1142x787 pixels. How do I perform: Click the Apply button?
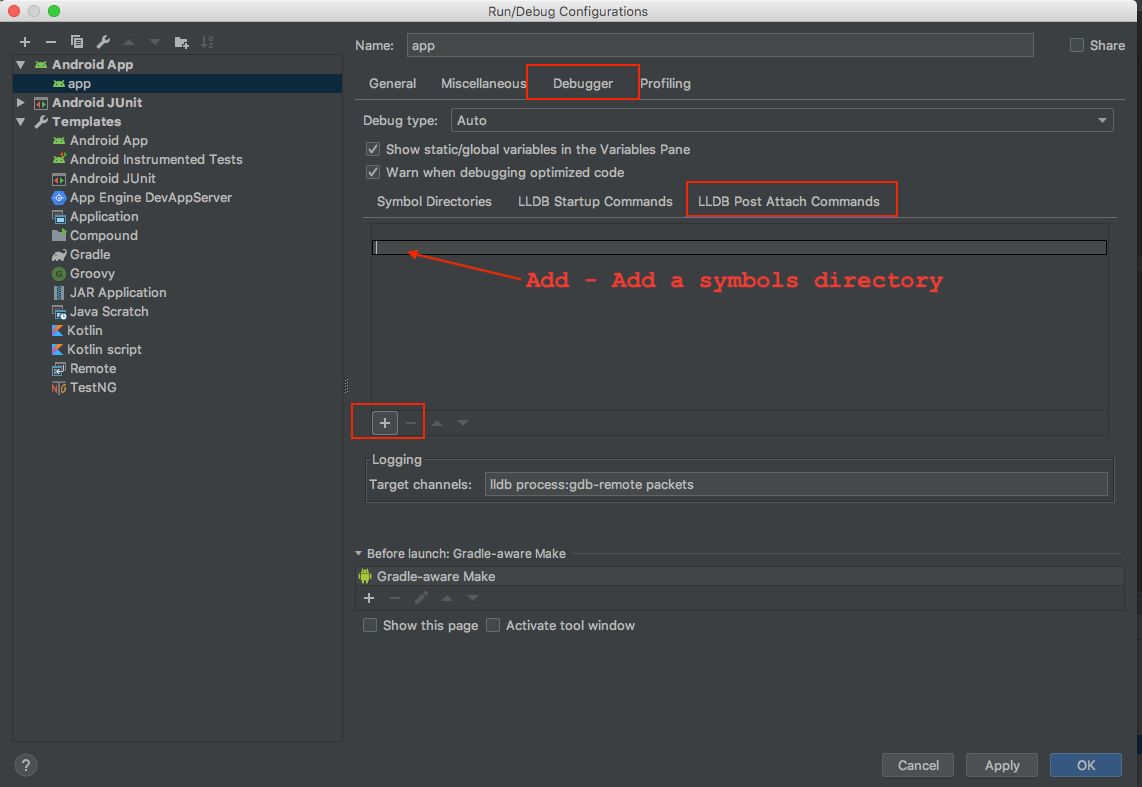1002,765
